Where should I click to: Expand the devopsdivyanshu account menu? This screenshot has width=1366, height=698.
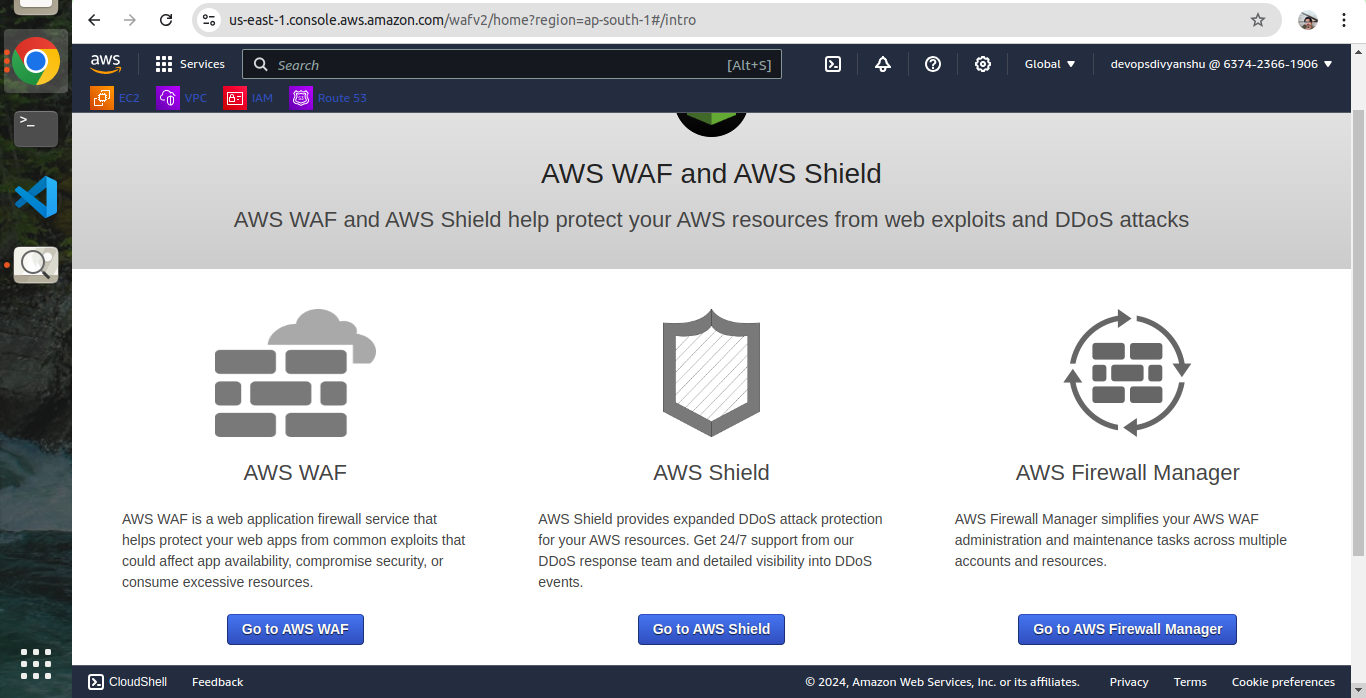coord(1221,64)
